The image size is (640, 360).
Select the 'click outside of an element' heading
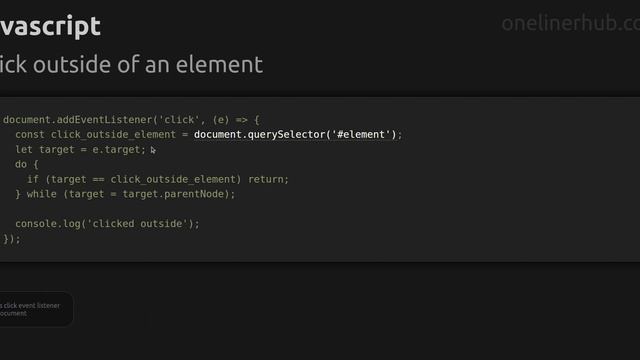(x=131, y=64)
